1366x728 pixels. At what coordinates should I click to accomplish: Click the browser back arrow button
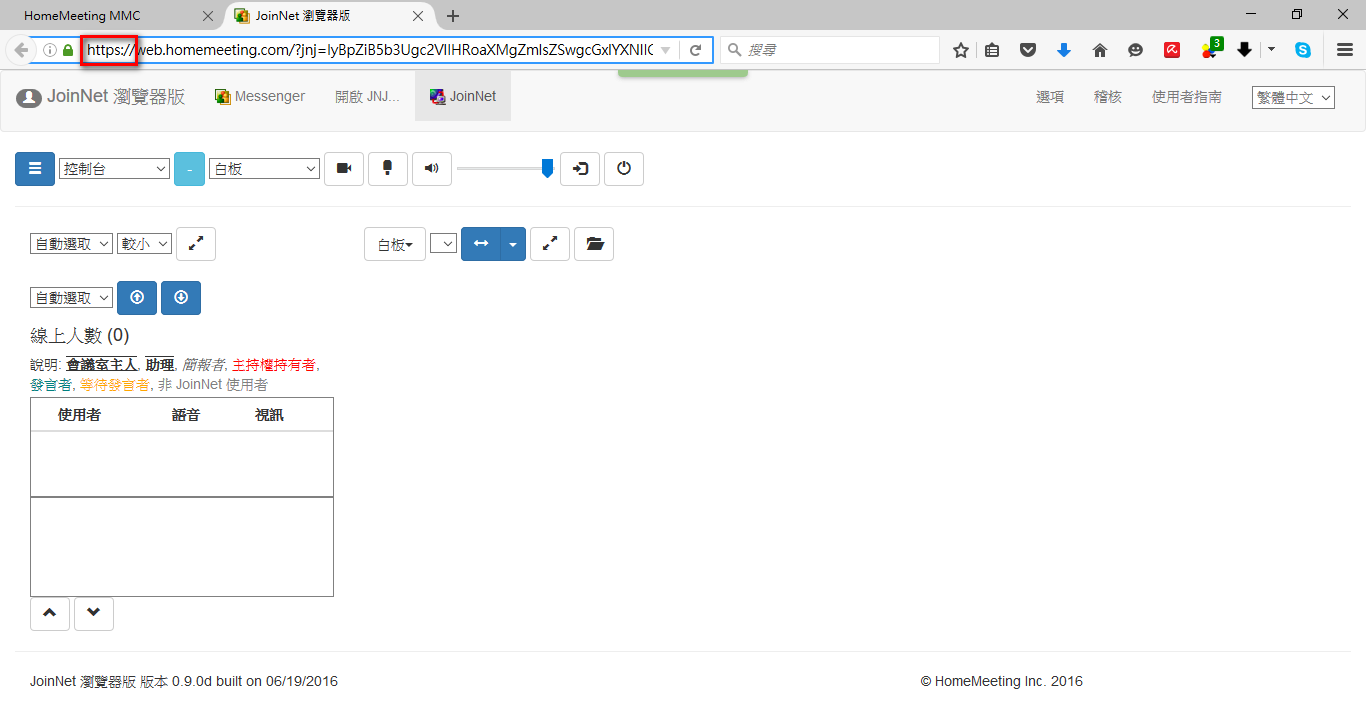click(21, 50)
